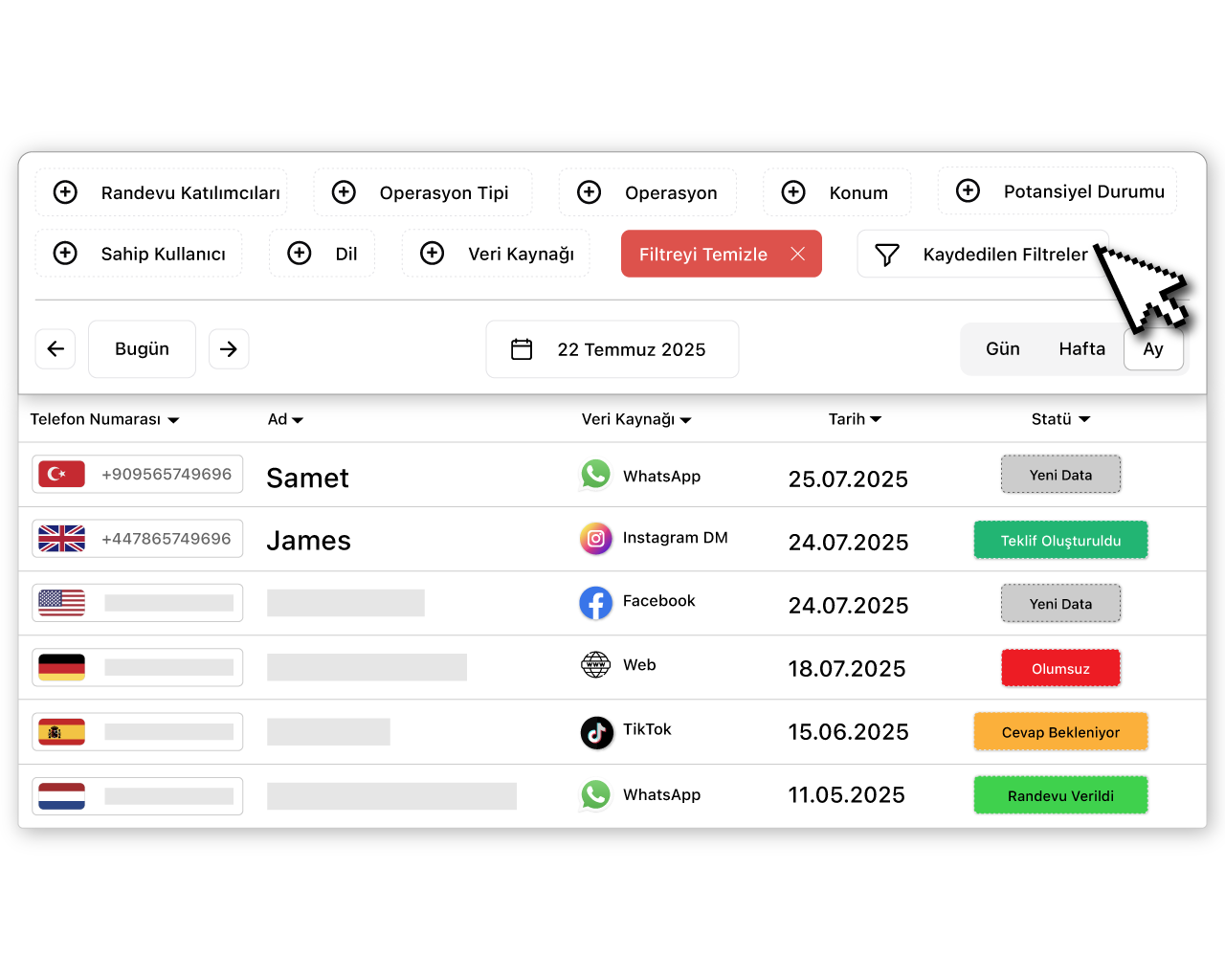Image resolution: width=1225 pixels, height=980 pixels.
Task: Advance to next date with right arrow
Action: coord(229,349)
